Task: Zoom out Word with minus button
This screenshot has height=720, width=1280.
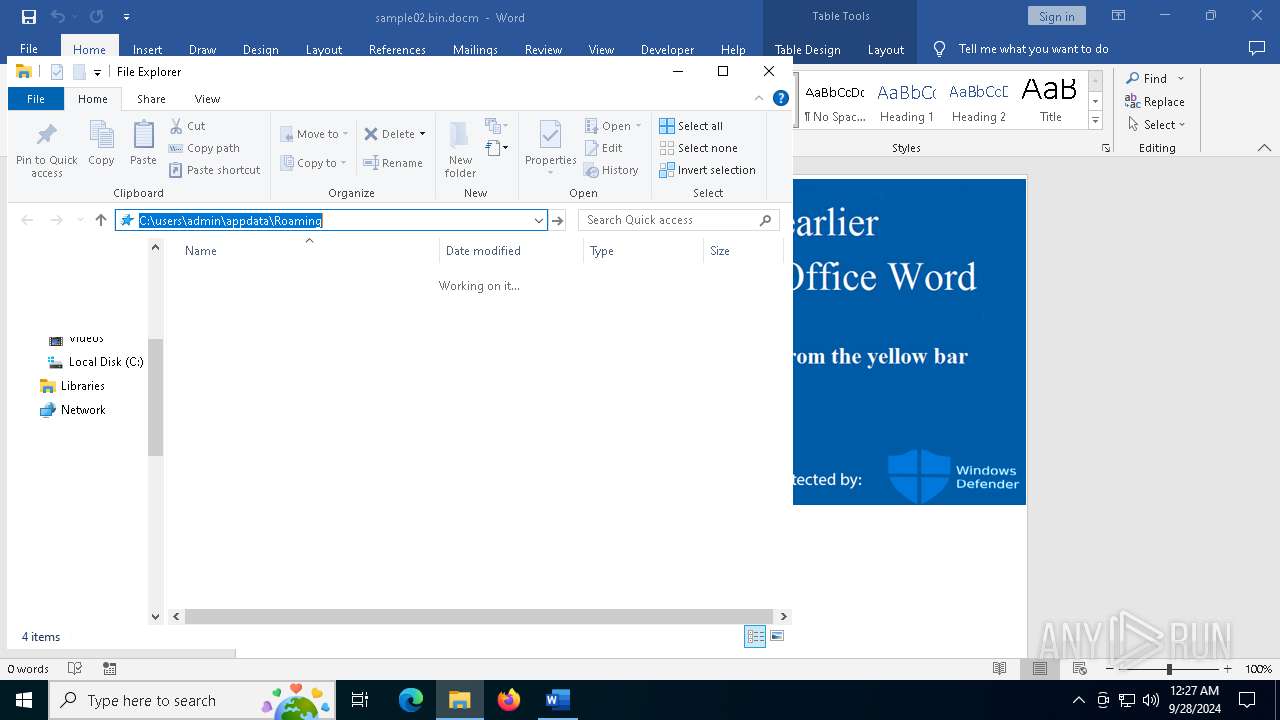Action: (x=1109, y=668)
